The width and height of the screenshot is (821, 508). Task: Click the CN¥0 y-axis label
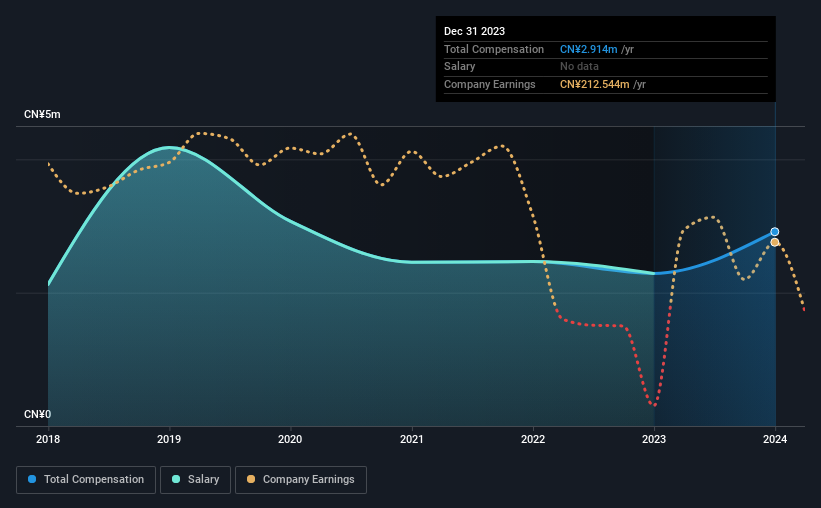pos(38,414)
